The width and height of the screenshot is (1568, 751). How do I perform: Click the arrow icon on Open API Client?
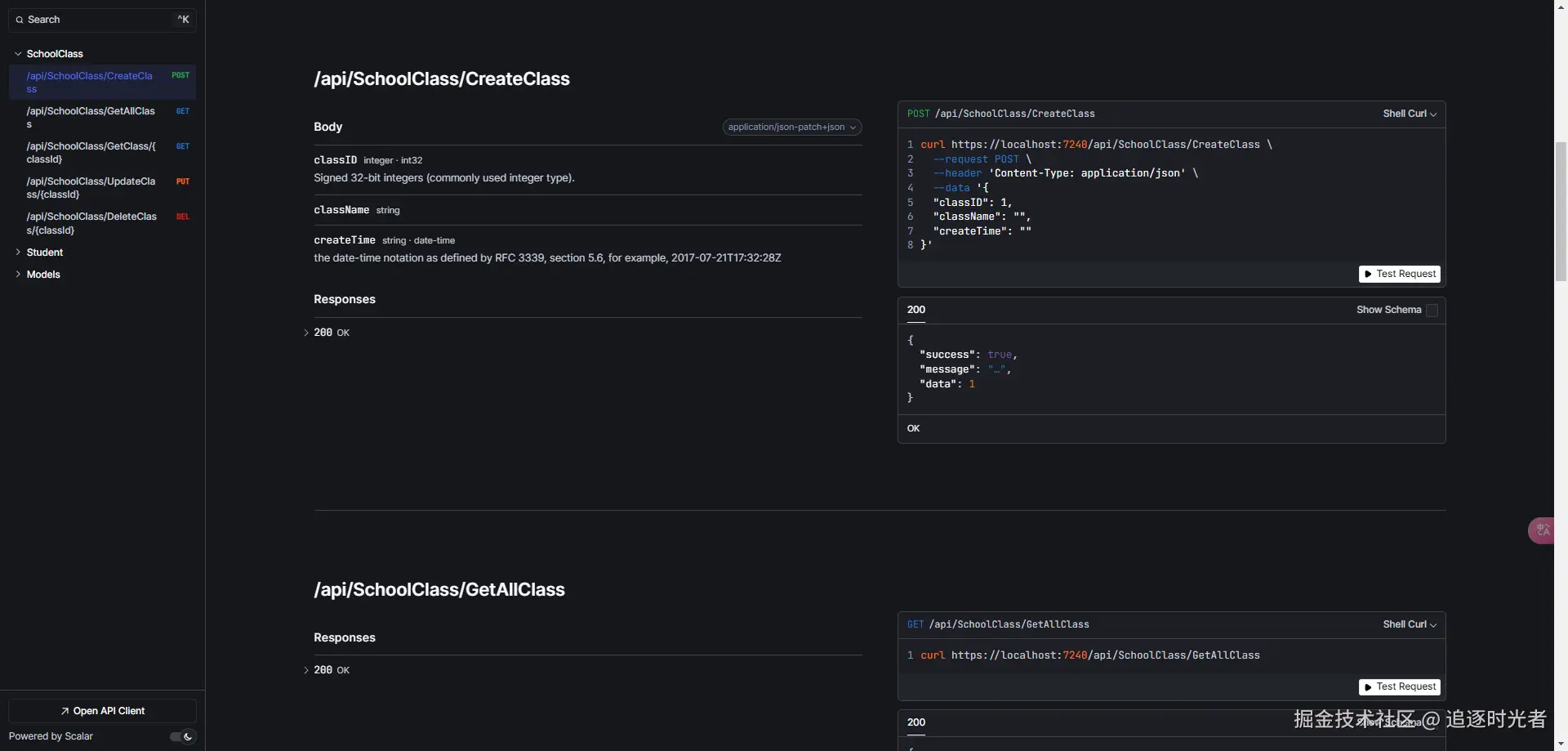tap(65, 711)
